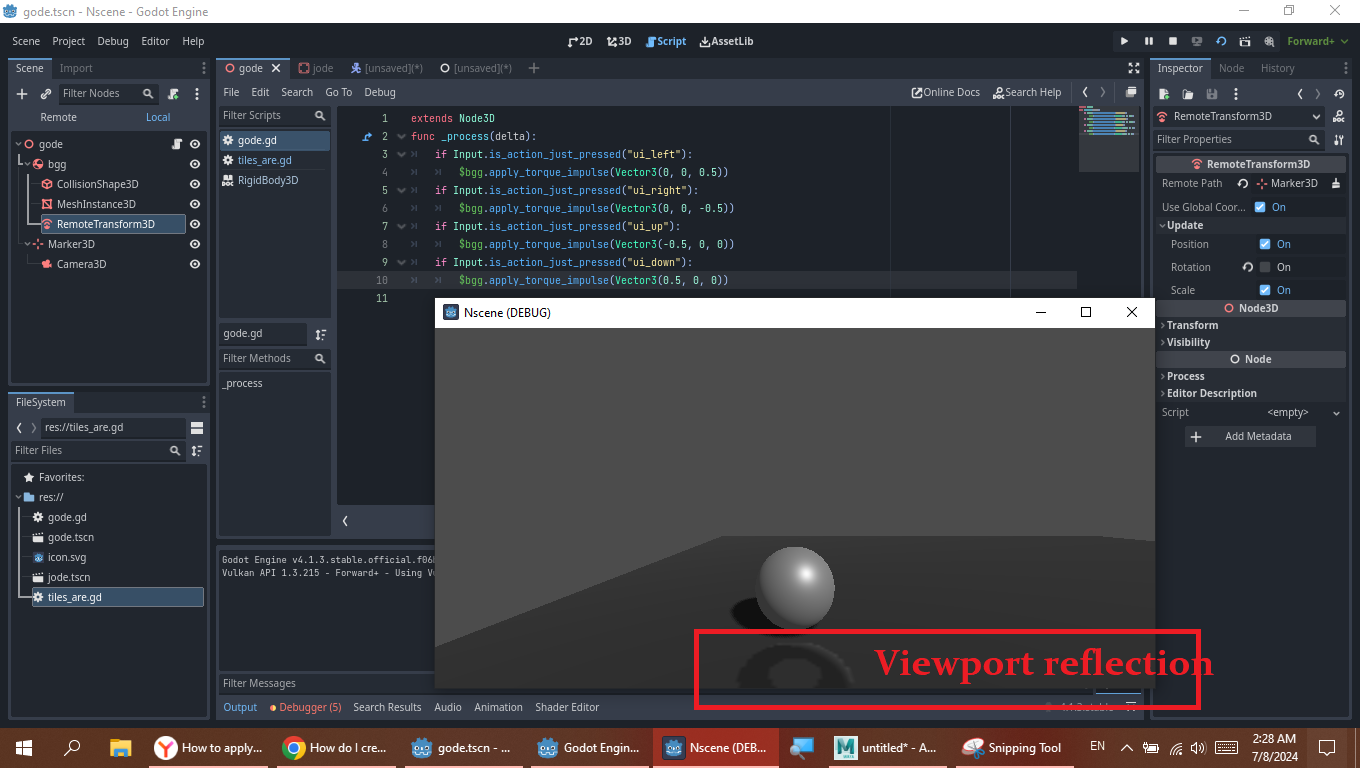This screenshot has height=768, width=1360.
Task: Toggle distraction-free mode icon in script editor
Action: (1133, 68)
